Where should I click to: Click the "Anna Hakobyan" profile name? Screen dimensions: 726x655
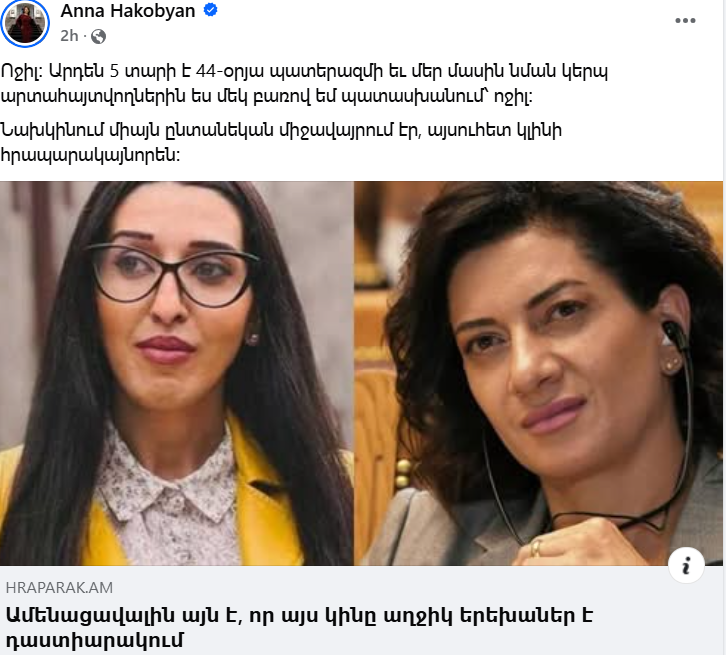128,11
